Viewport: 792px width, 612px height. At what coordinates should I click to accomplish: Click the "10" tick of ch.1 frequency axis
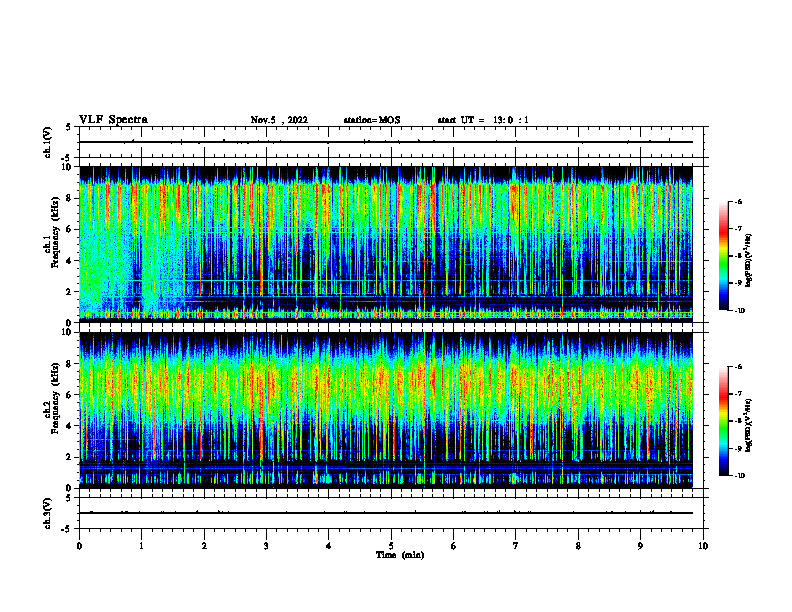tap(67, 167)
